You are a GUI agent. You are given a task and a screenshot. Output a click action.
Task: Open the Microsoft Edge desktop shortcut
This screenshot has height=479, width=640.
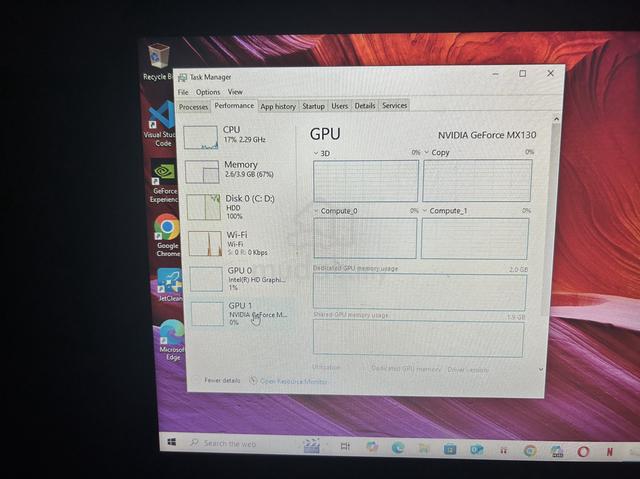[x=172, y=340]
